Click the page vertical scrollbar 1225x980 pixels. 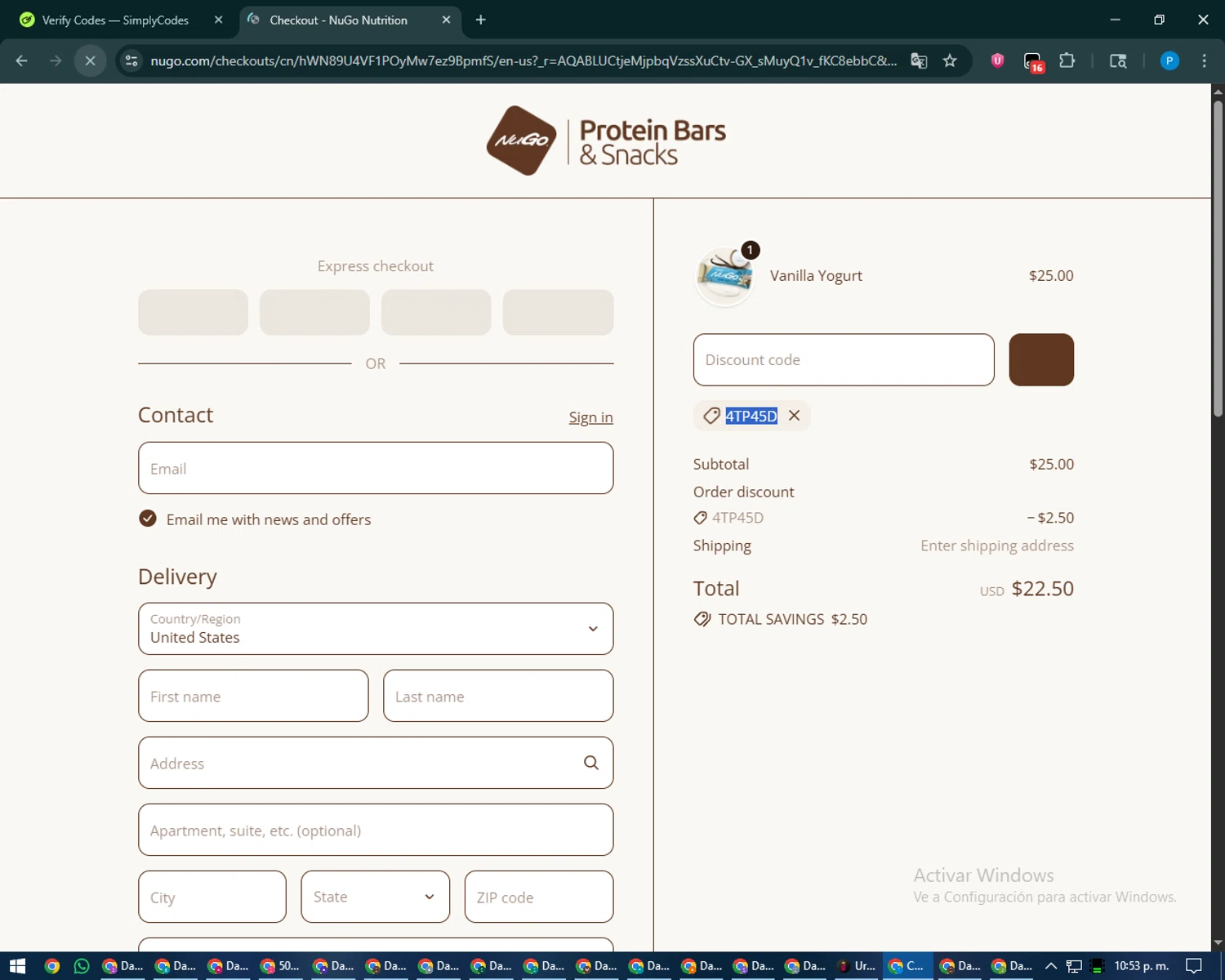tap(1218, 260)
